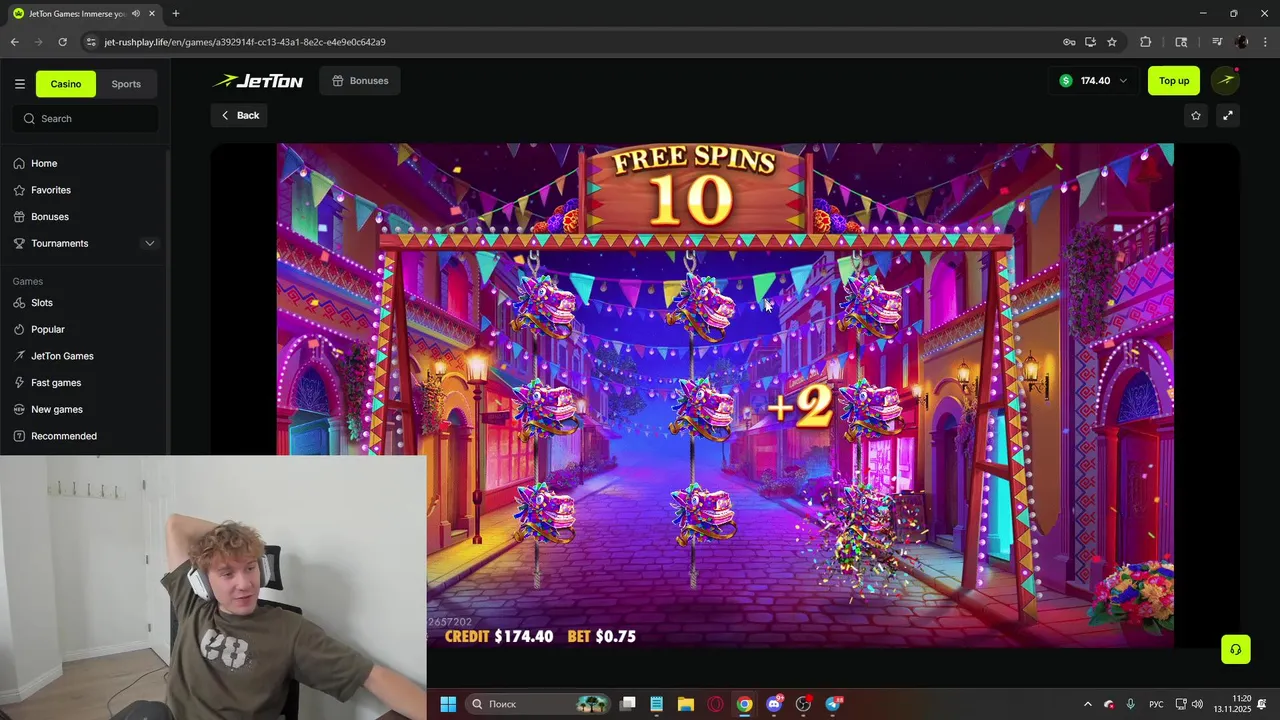Open File Explorer from taskbar

(686, 704)
